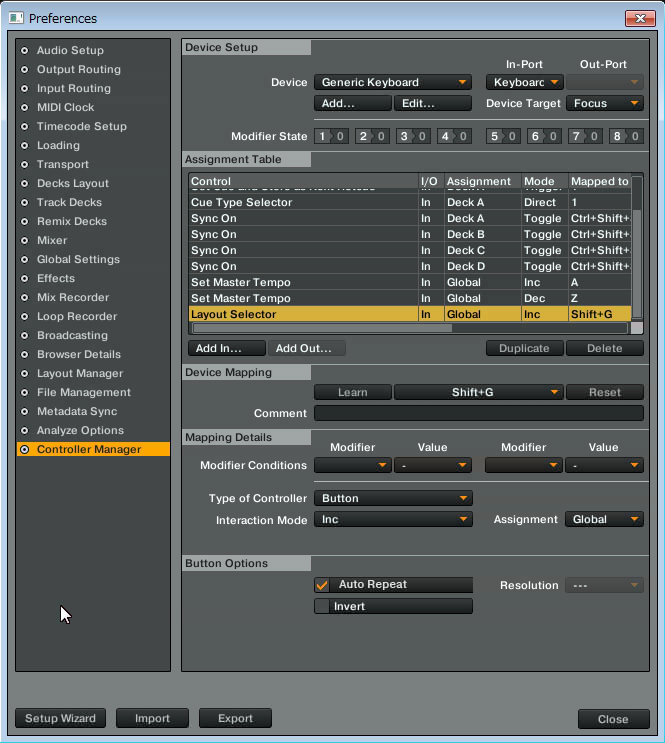Image resolution: width=665 pixels, height=743 pixels.
Task: Open Mix Recorder settings
Action: coord(73,297)
